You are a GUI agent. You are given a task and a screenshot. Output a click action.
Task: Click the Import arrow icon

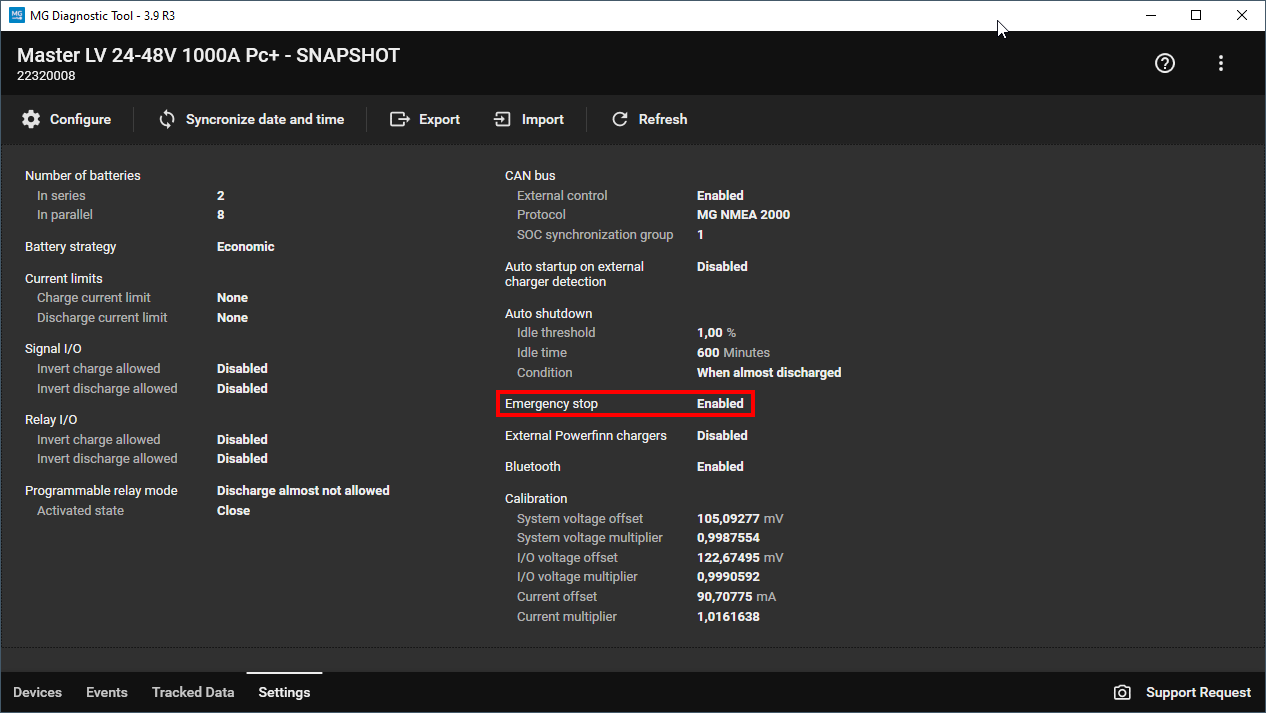(x=502, y=119)
